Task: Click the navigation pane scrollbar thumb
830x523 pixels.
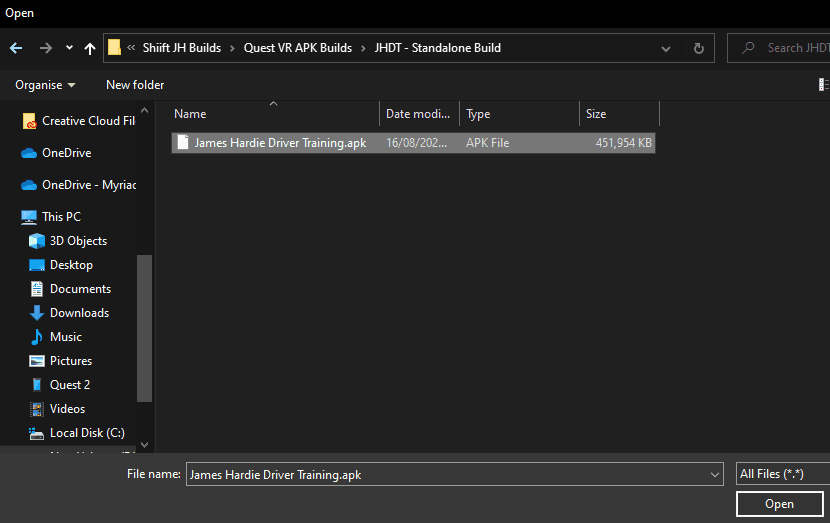Action: [x=145, y=328]
